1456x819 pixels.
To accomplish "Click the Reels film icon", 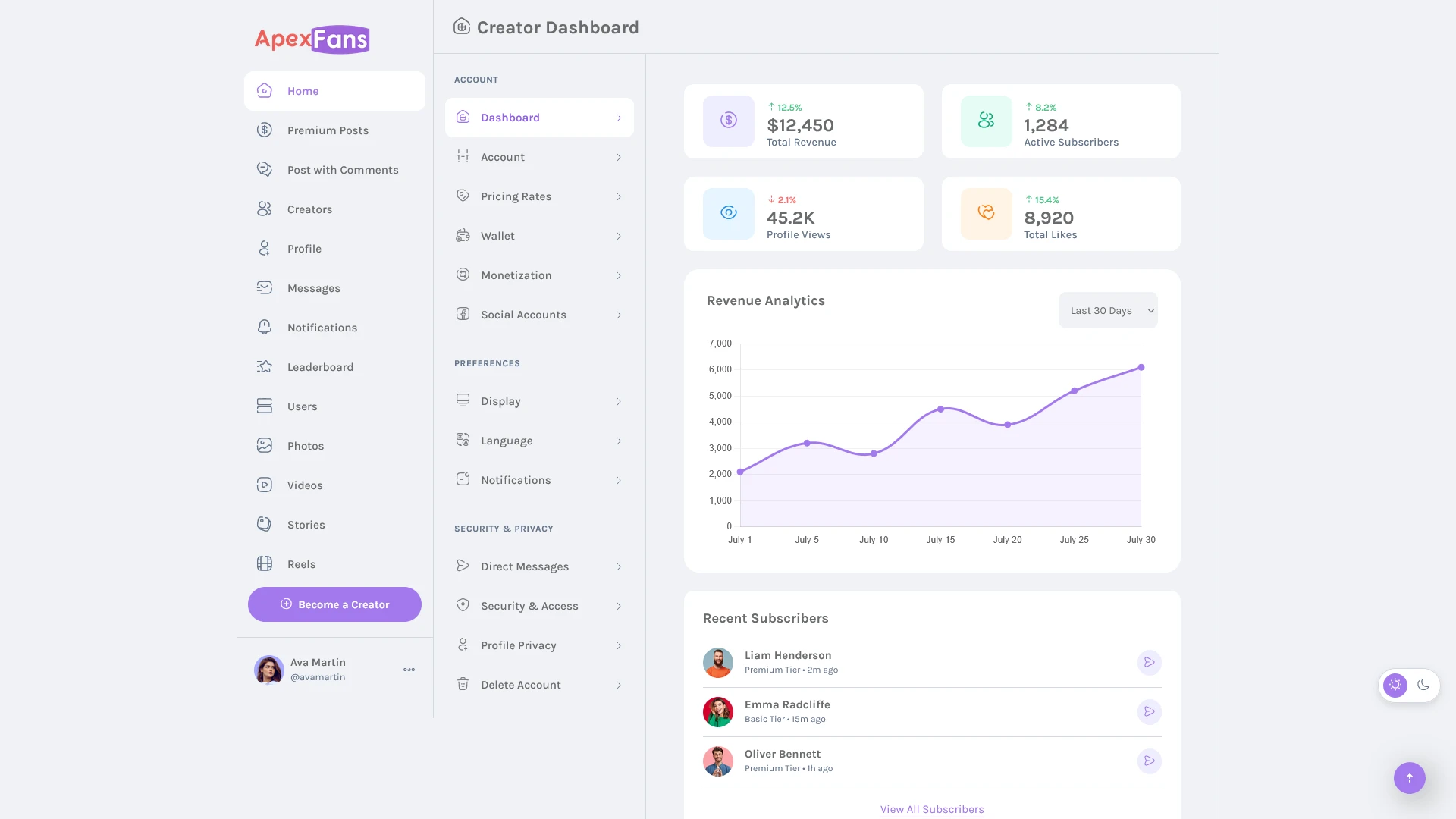I will (264, 564).
